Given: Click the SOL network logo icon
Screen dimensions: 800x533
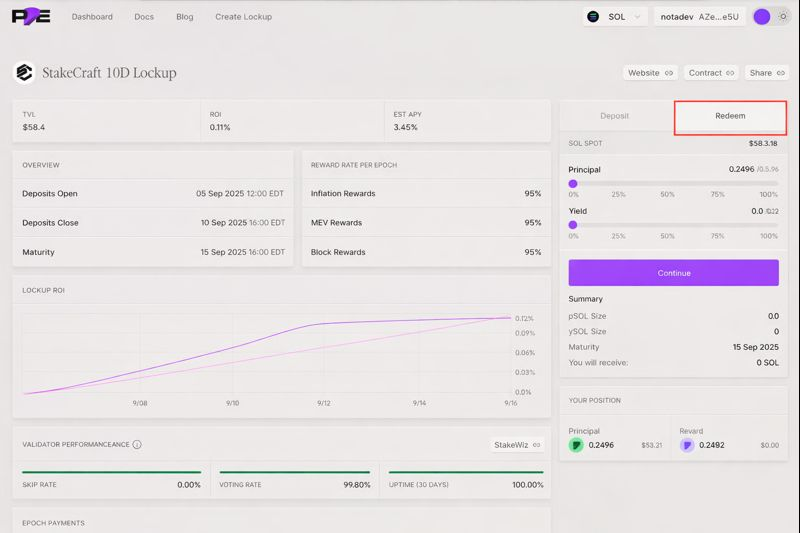Looking at the screenshot, I should (x=593, y=17).
